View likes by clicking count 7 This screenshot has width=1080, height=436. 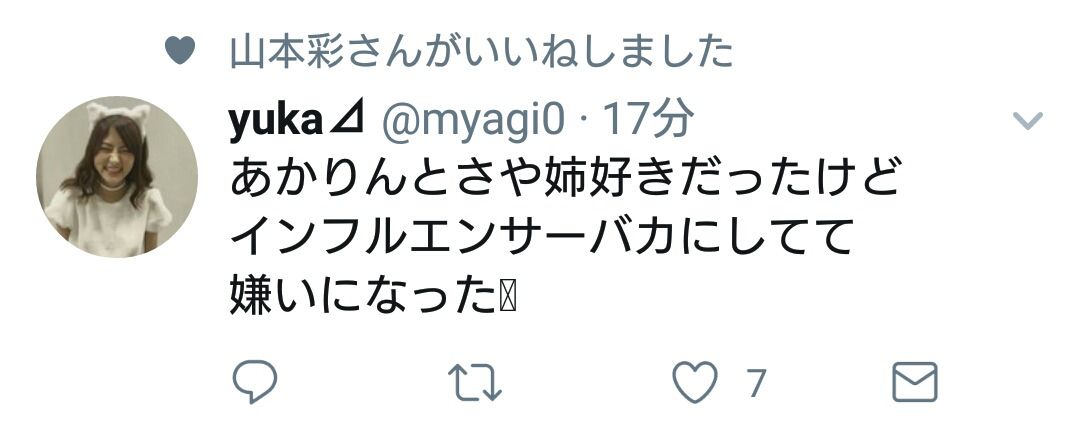(757, 383)
